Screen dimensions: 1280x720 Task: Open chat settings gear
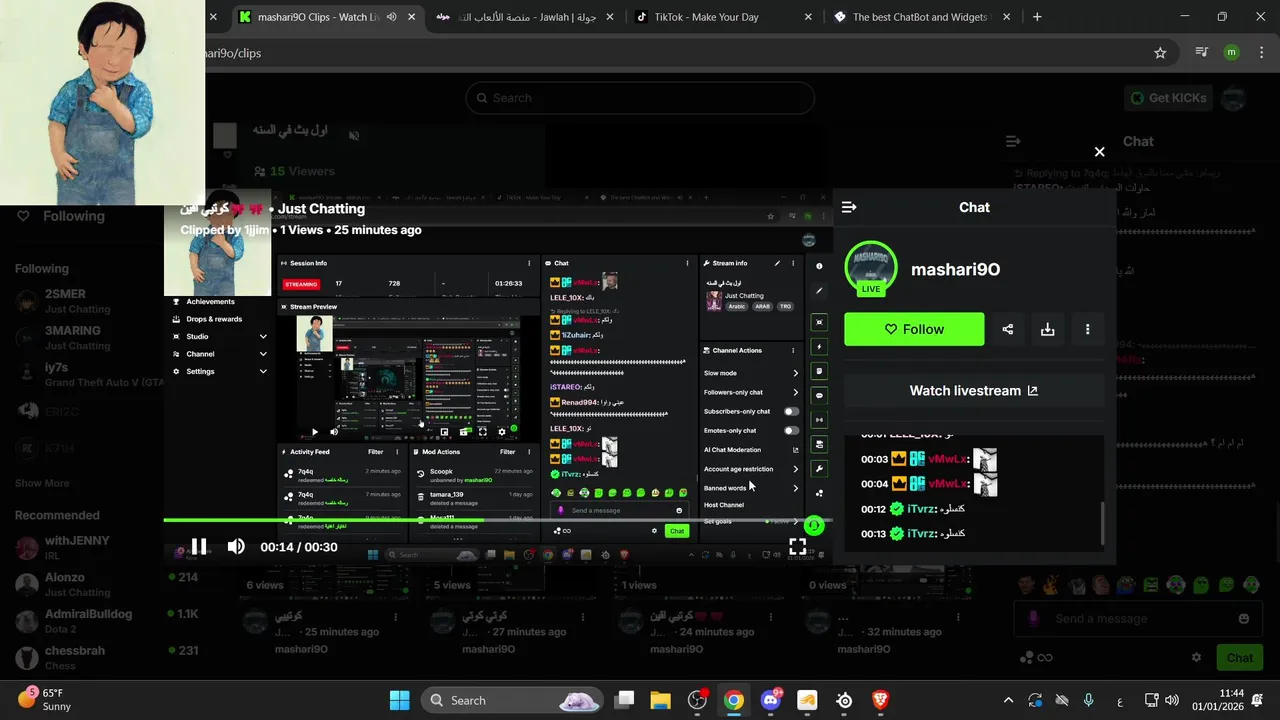(1196, 657)
